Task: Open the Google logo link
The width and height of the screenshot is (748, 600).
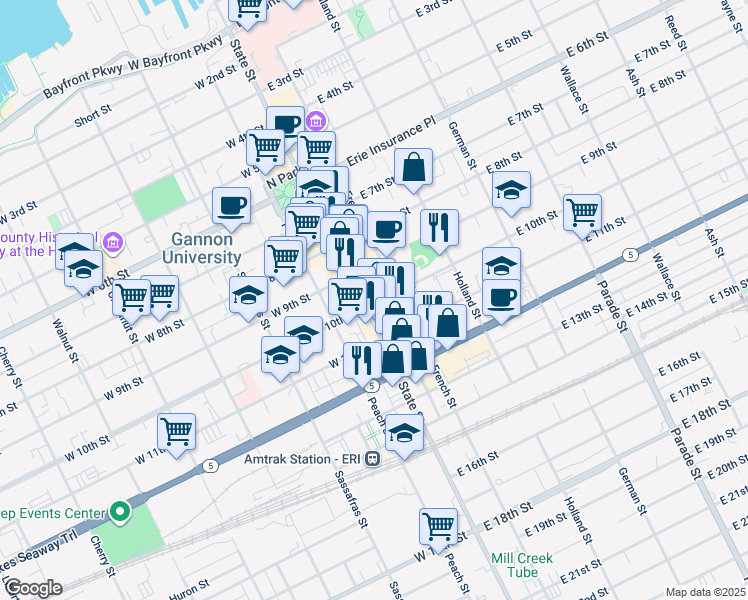Action: [34, 589]
